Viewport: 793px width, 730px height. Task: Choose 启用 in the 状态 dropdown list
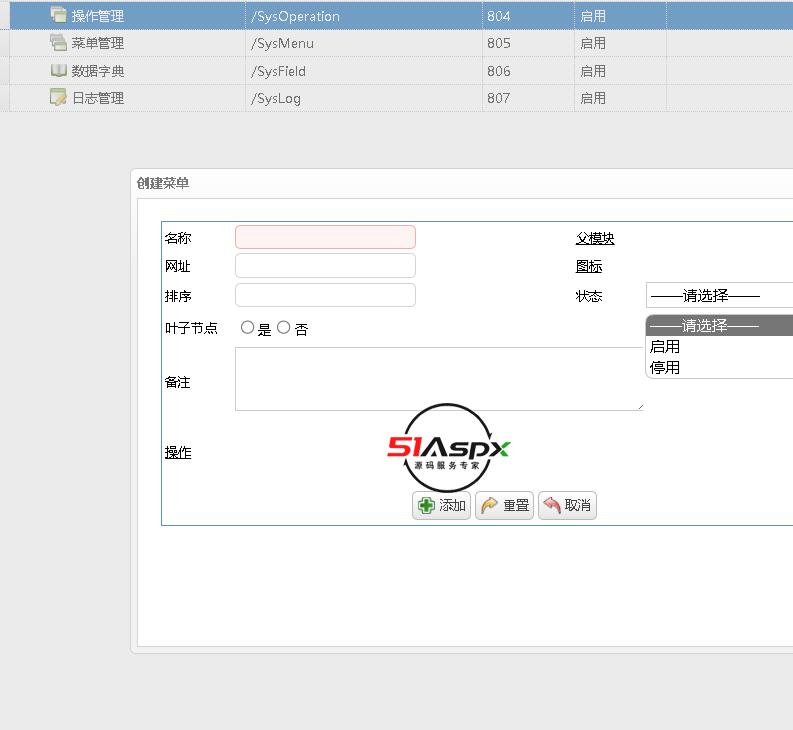tap(719, 347)
